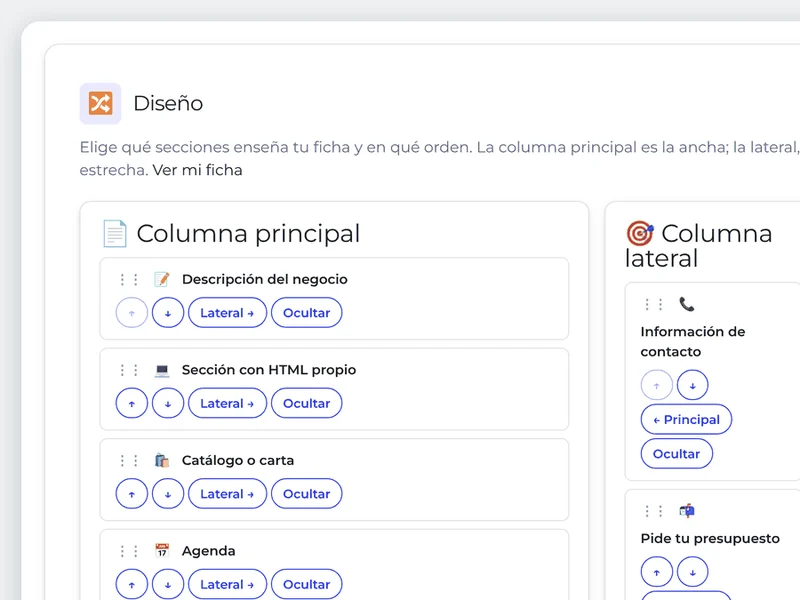Select the 'Agenda' label text

[x=209, y=551]
